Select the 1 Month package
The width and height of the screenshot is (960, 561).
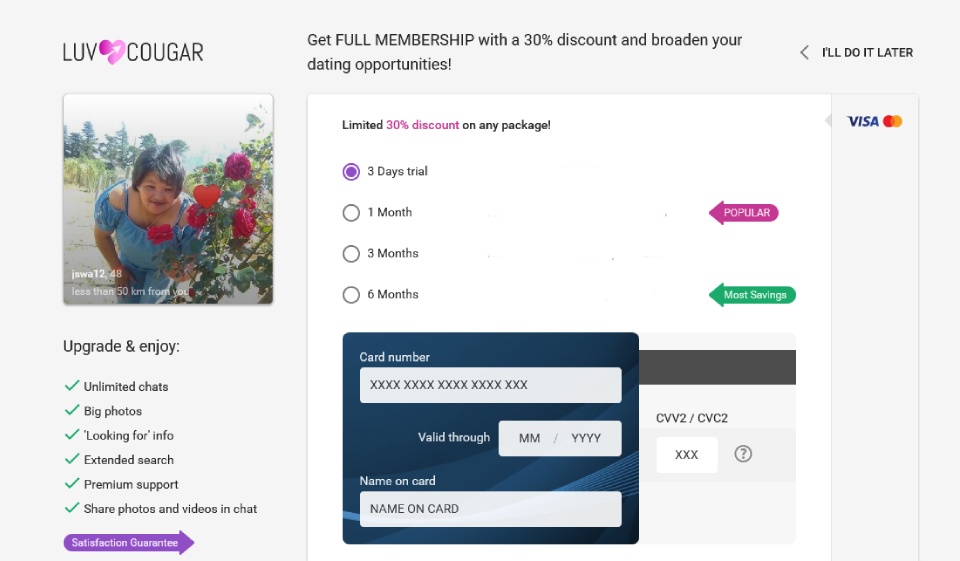point(351,212)
